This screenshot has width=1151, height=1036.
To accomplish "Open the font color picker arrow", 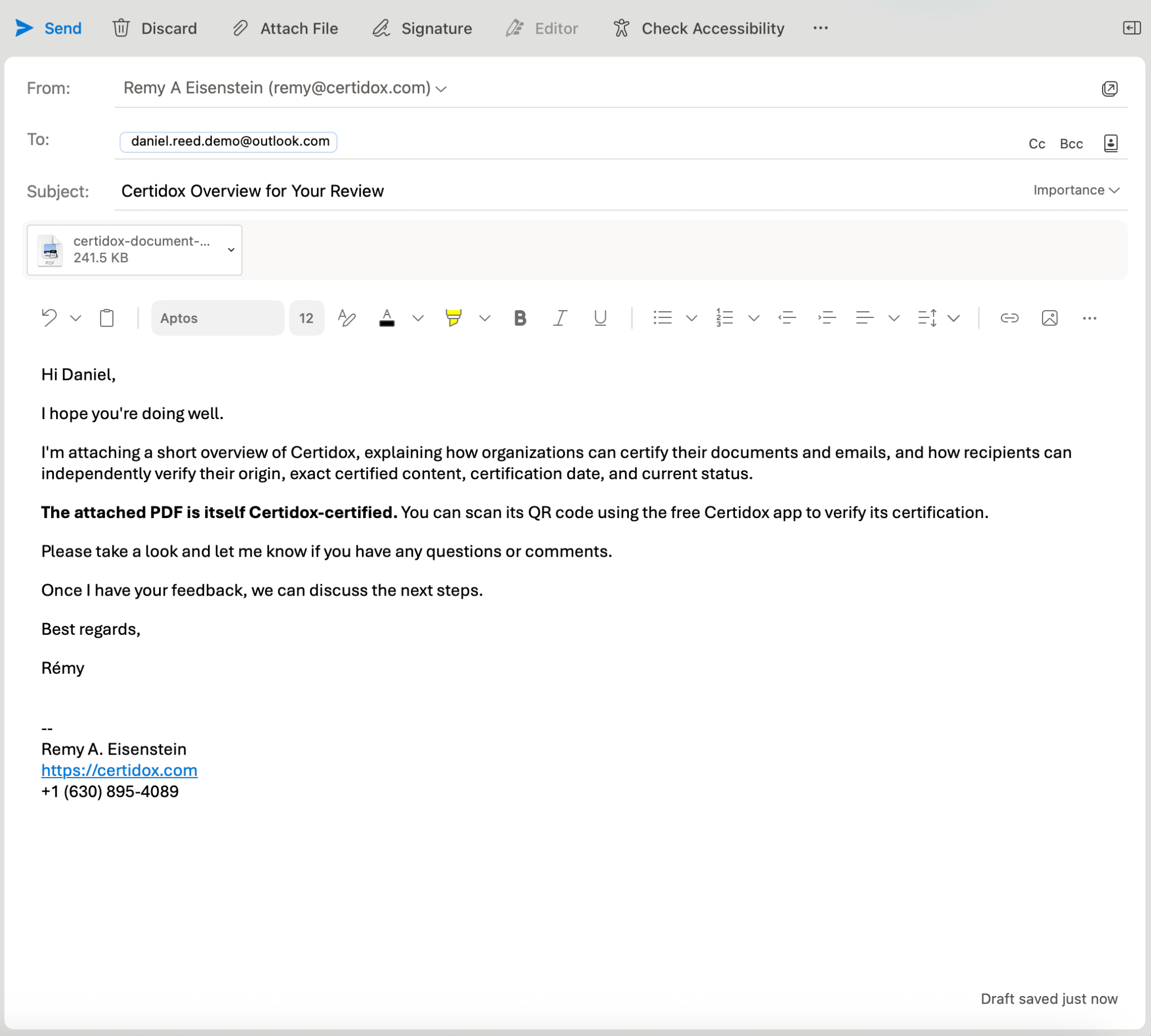I will (418, 318).
